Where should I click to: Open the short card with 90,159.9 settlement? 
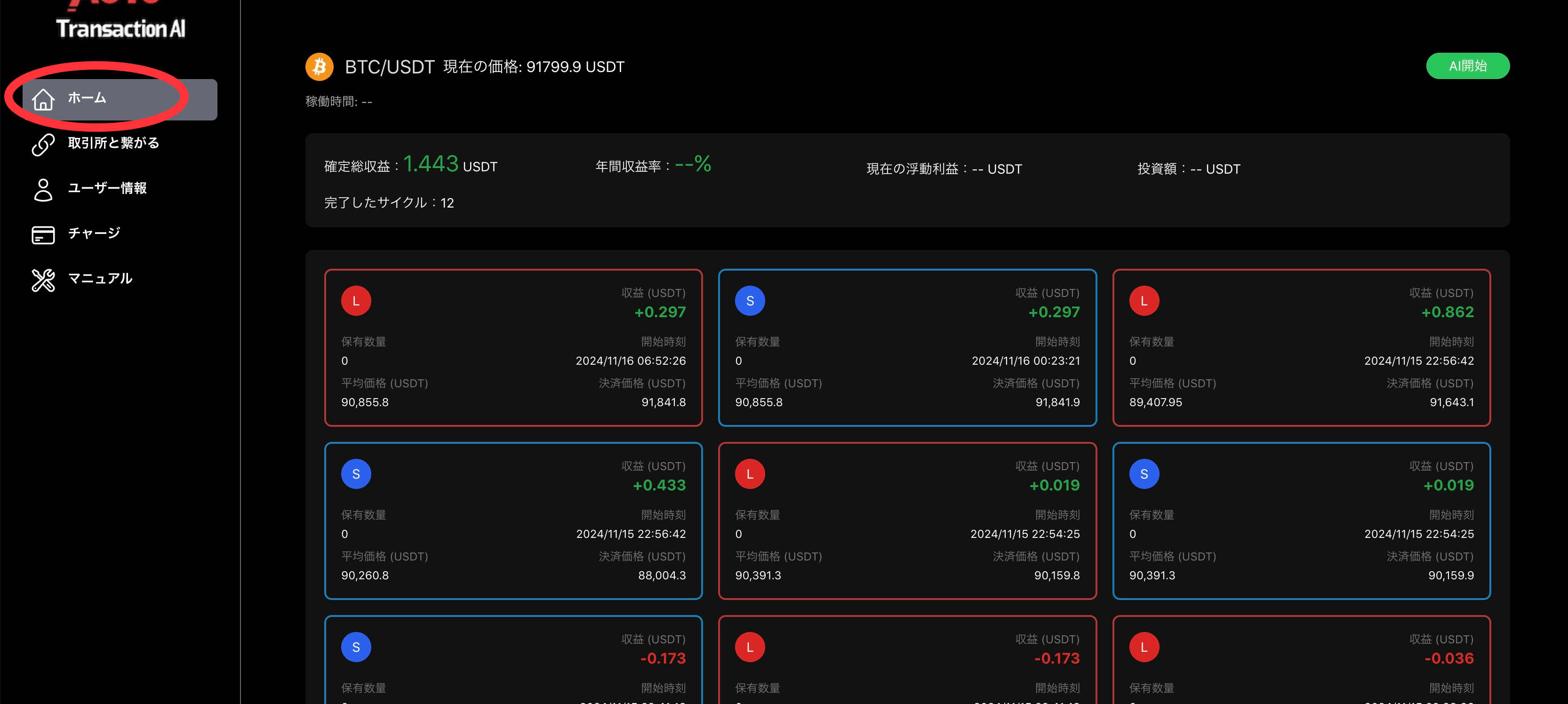click(x=1301, y=521)
